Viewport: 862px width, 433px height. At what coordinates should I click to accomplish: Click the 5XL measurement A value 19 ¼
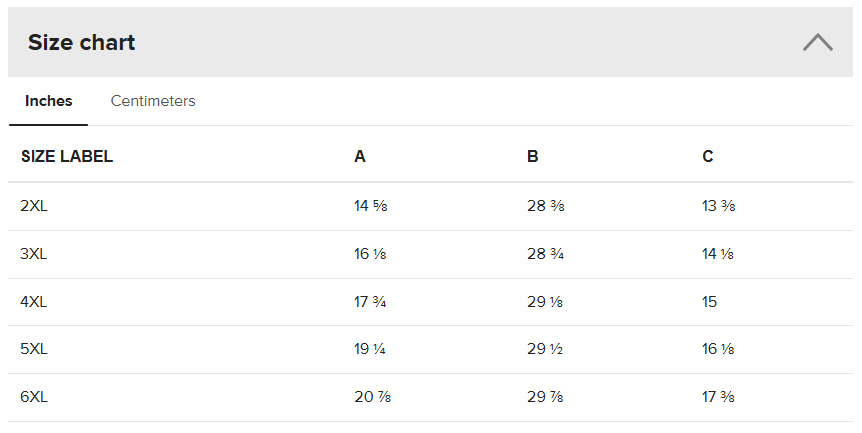pyautogui.click(x=370, y=349)
